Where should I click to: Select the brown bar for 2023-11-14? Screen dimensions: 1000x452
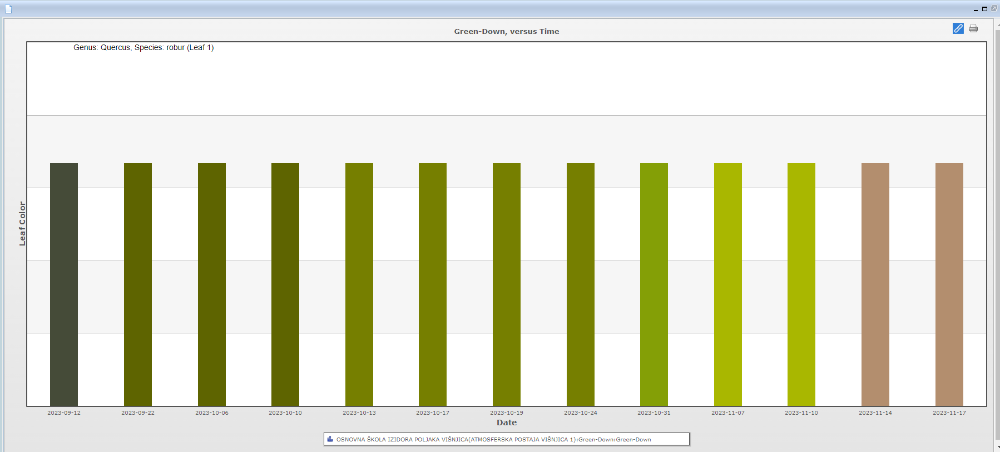875,284
